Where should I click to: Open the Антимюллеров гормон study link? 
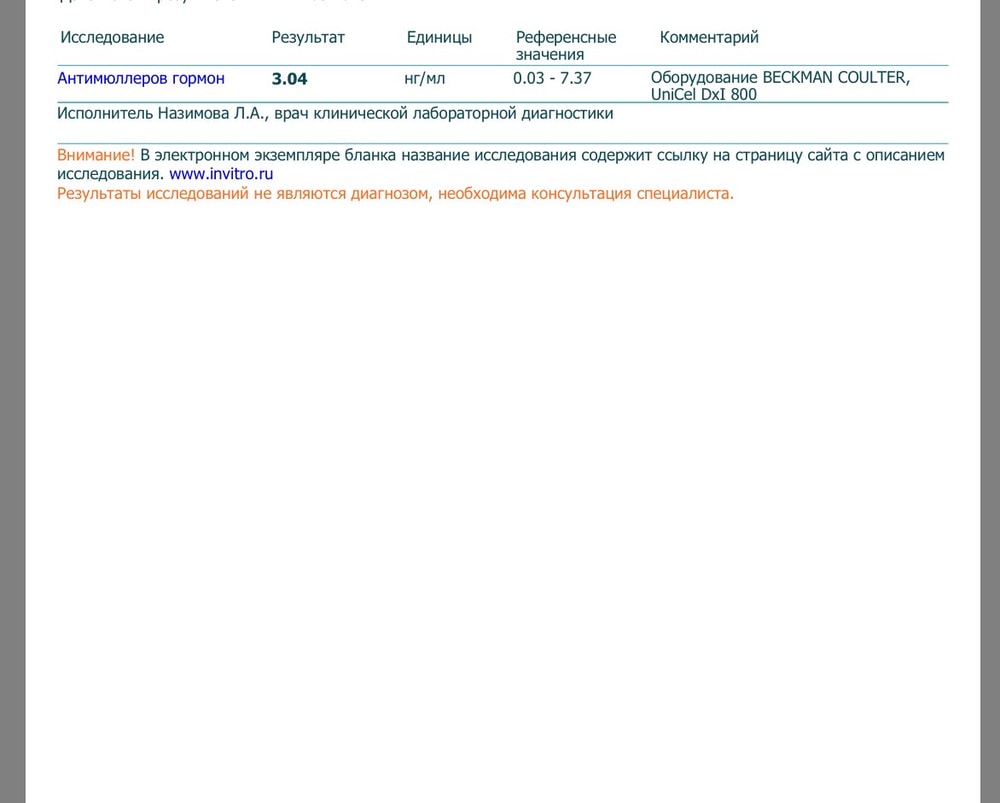click(141, 78)
